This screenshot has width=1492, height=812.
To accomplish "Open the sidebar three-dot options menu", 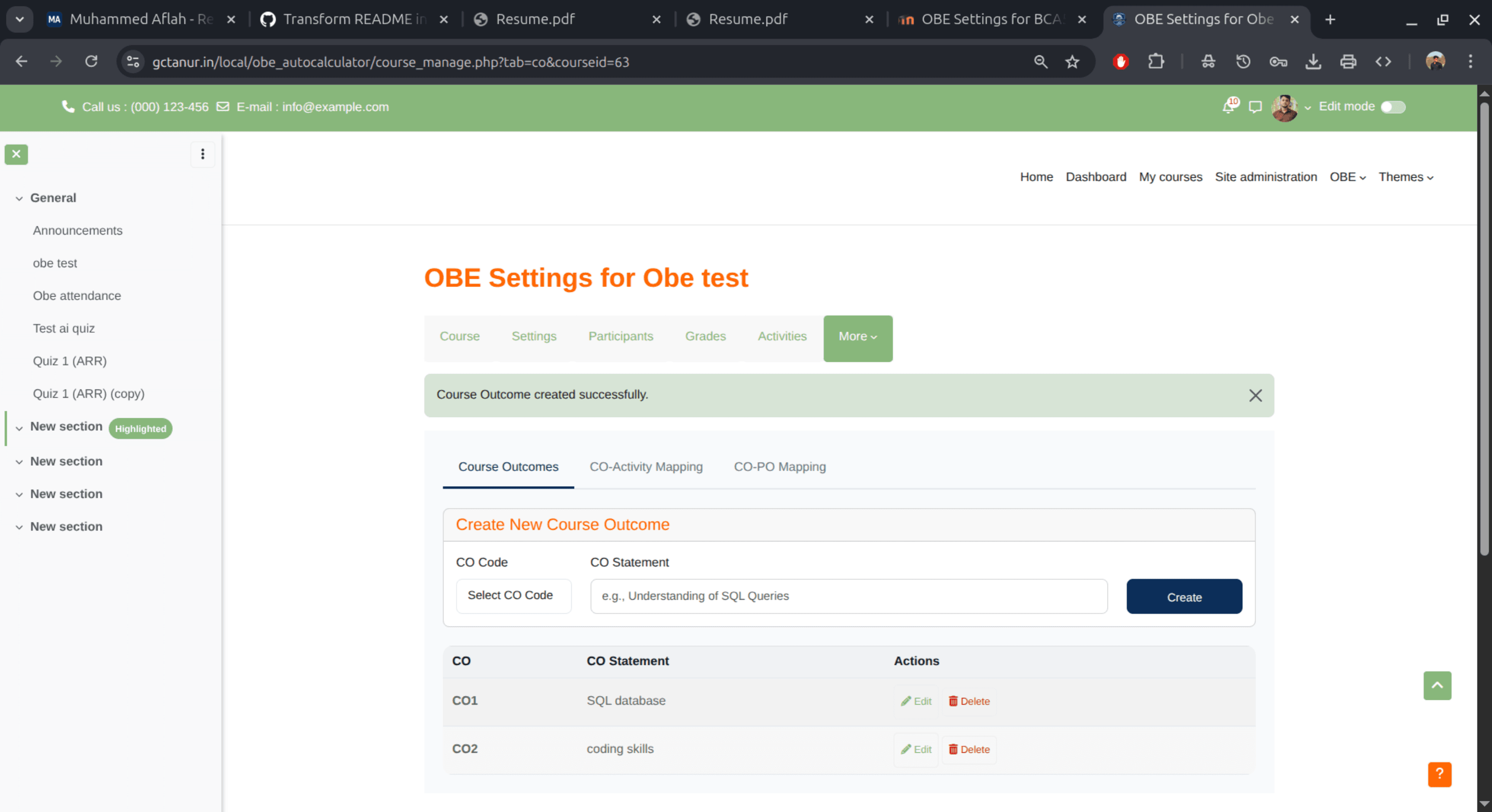I will 202,154.
